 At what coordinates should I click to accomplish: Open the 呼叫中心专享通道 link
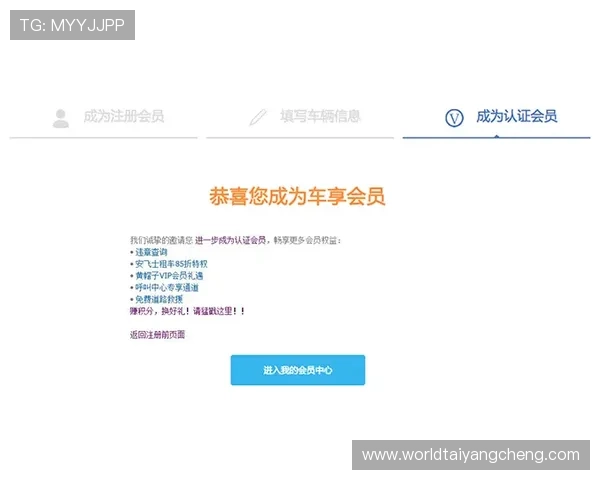[167, 287]
